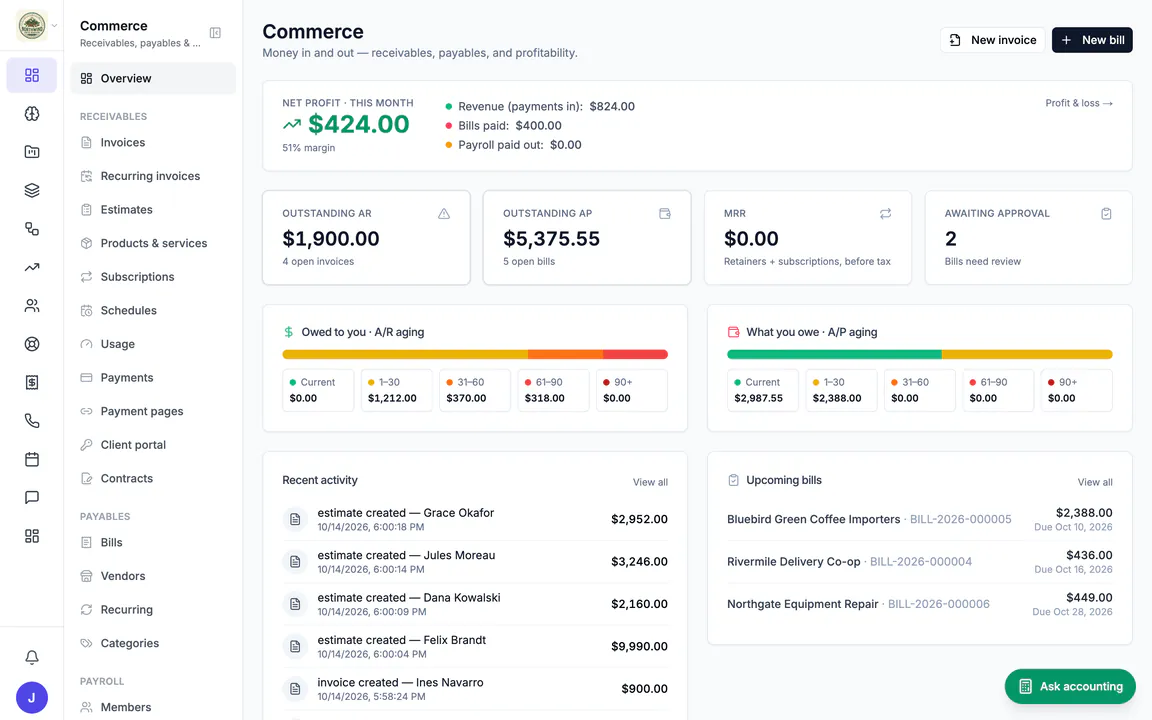Open Schedules in the sidebar
Screen dimensions: 1152x720
(153, 311)
